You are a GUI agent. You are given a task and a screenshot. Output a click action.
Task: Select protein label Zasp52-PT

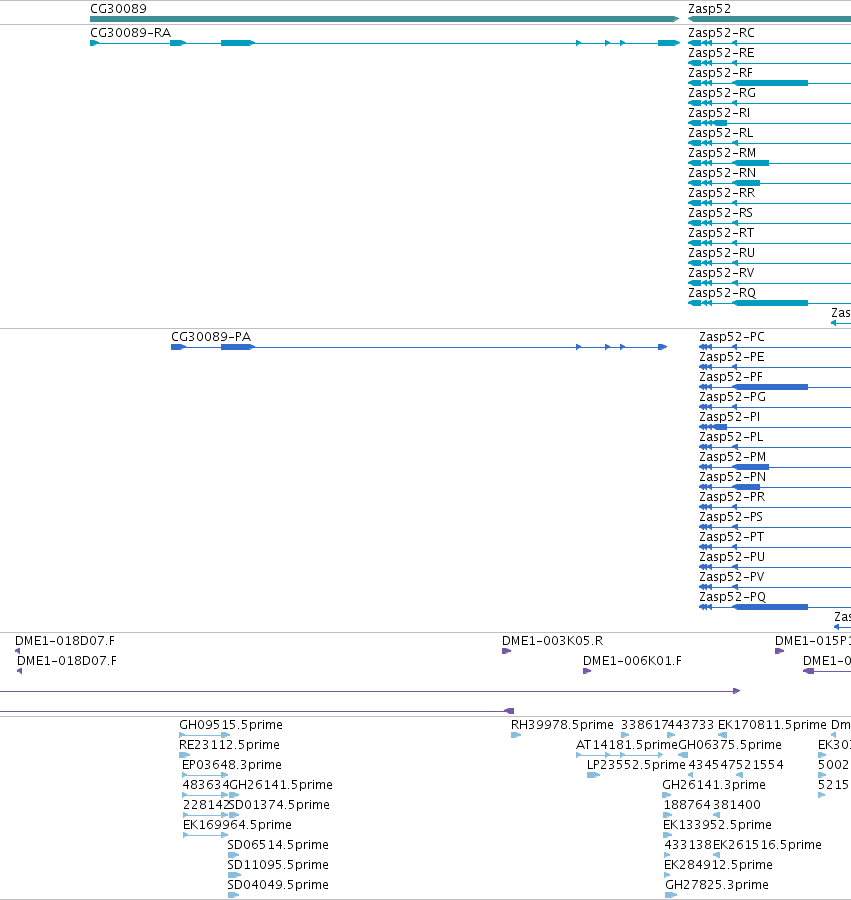(732, 537)
